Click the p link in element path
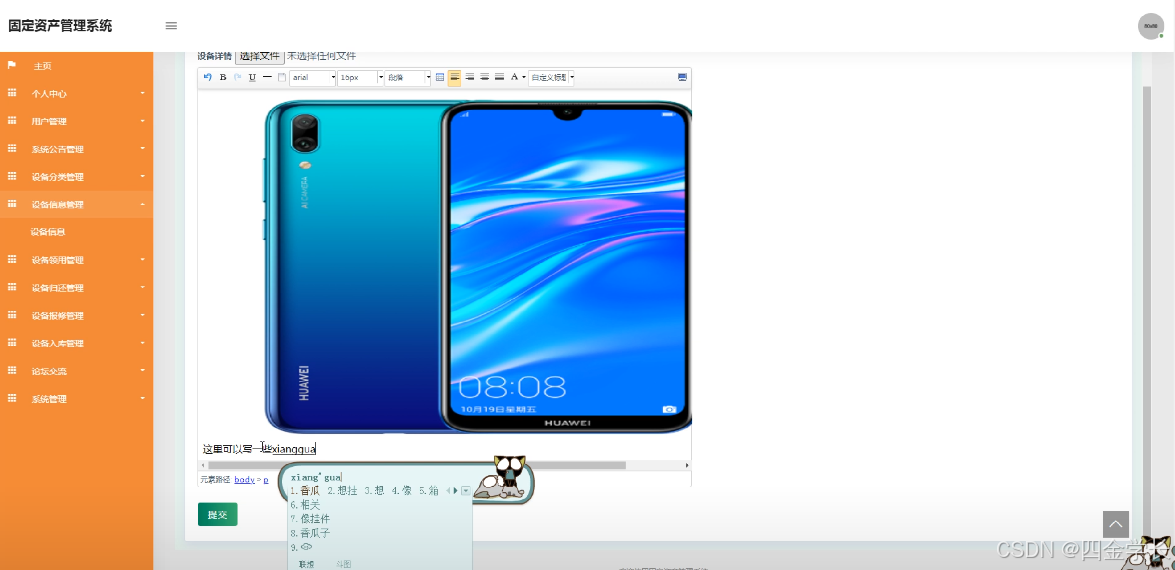The width and height of the screenshot is (1175, 570). pos(265,479)
